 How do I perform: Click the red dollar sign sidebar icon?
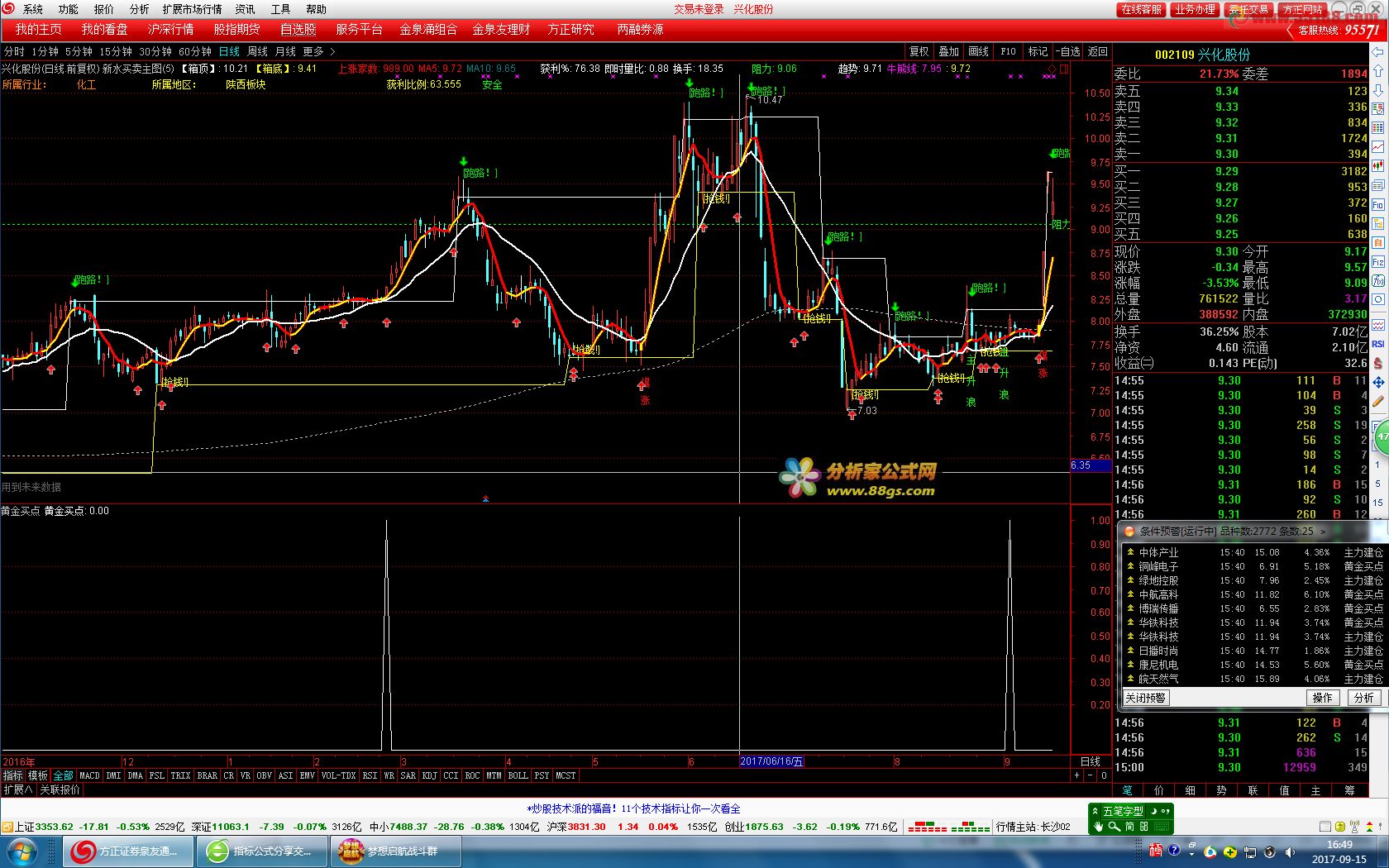pyautogui.click(x=1378, y=363)
